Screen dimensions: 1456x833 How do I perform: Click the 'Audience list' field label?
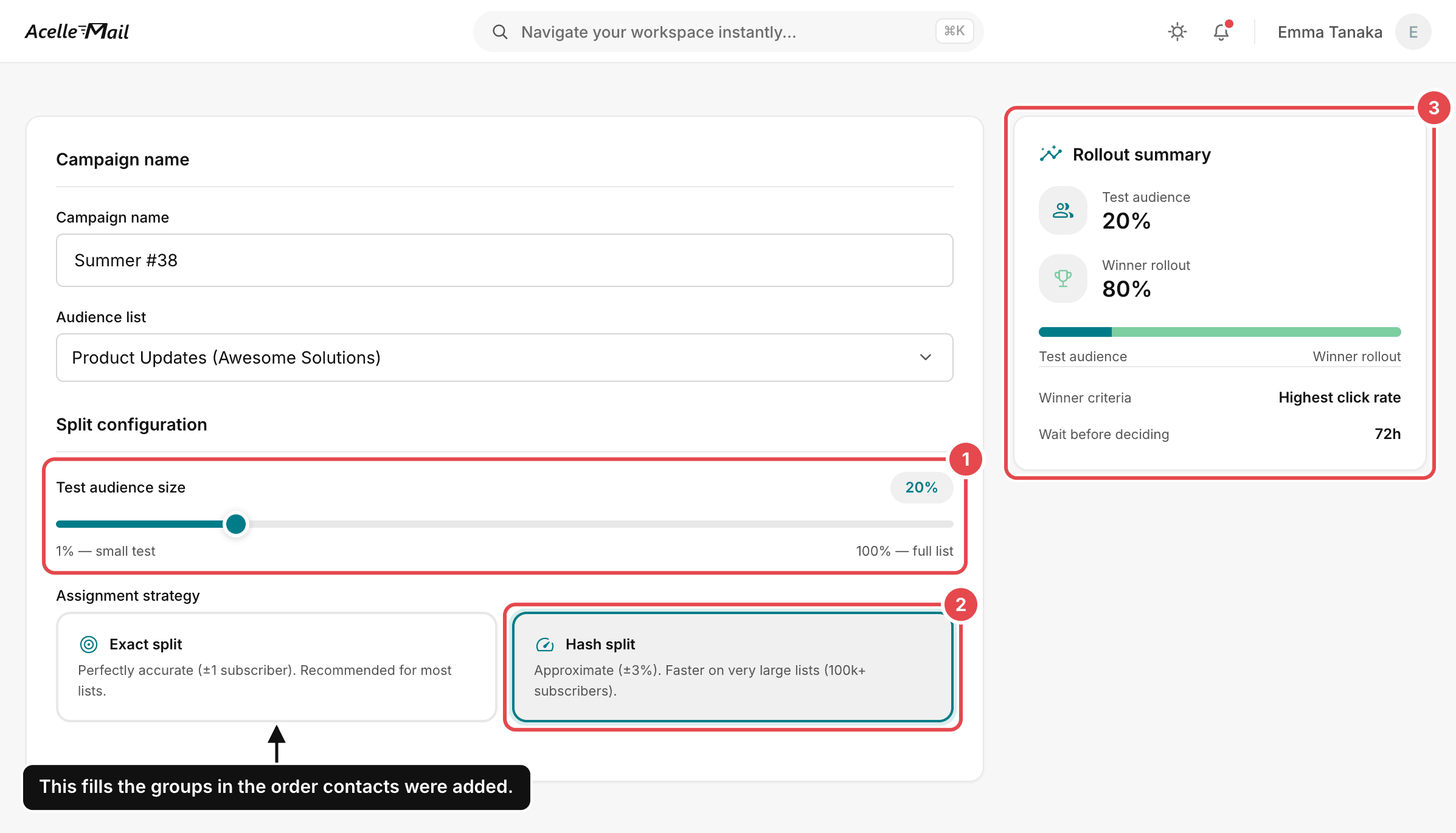(101, 317)
